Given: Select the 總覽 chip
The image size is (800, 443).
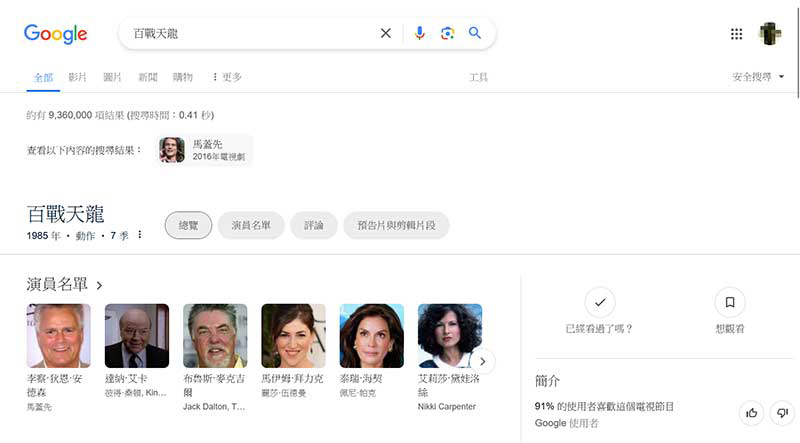Looking at the screenshot, I should (188, 225).
